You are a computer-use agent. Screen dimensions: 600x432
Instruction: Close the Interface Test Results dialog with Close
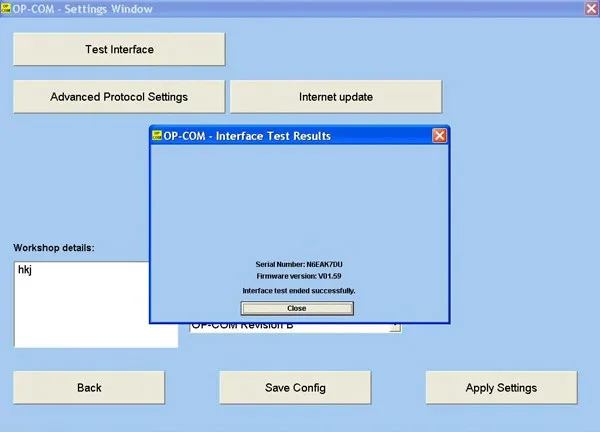point(297,308)
